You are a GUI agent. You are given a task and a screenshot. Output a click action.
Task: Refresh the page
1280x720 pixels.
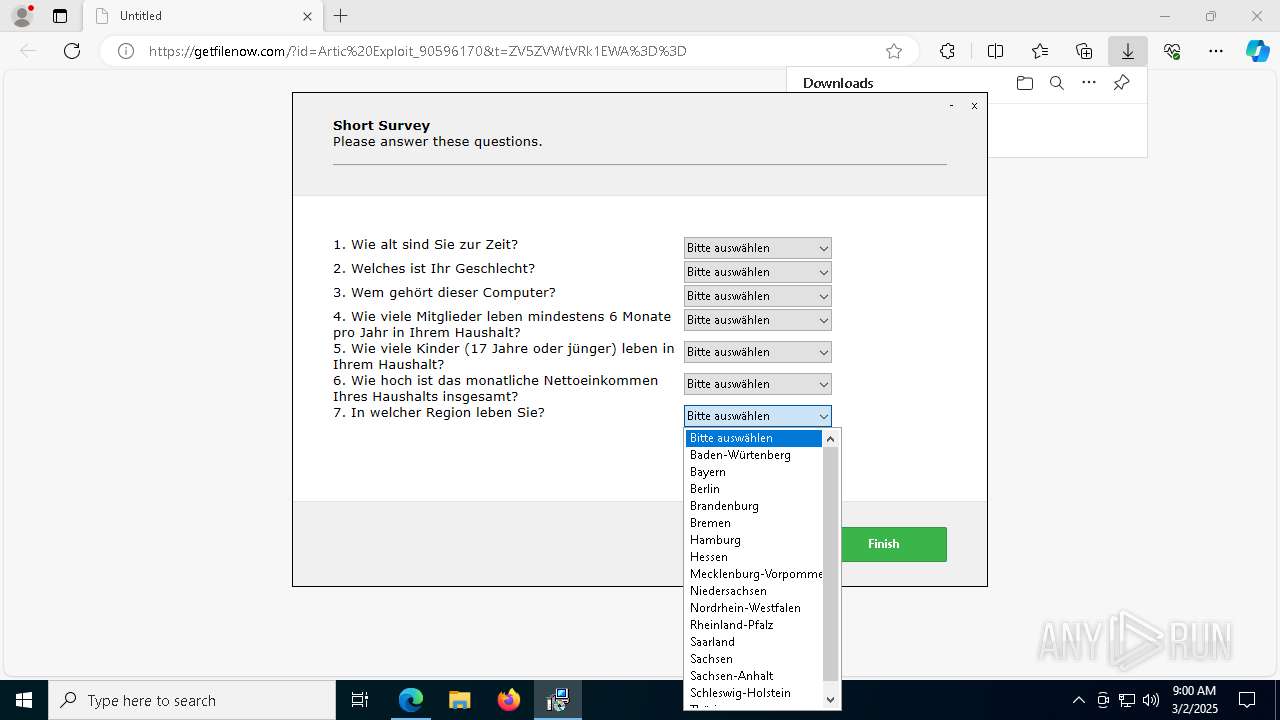coord(72,51)
